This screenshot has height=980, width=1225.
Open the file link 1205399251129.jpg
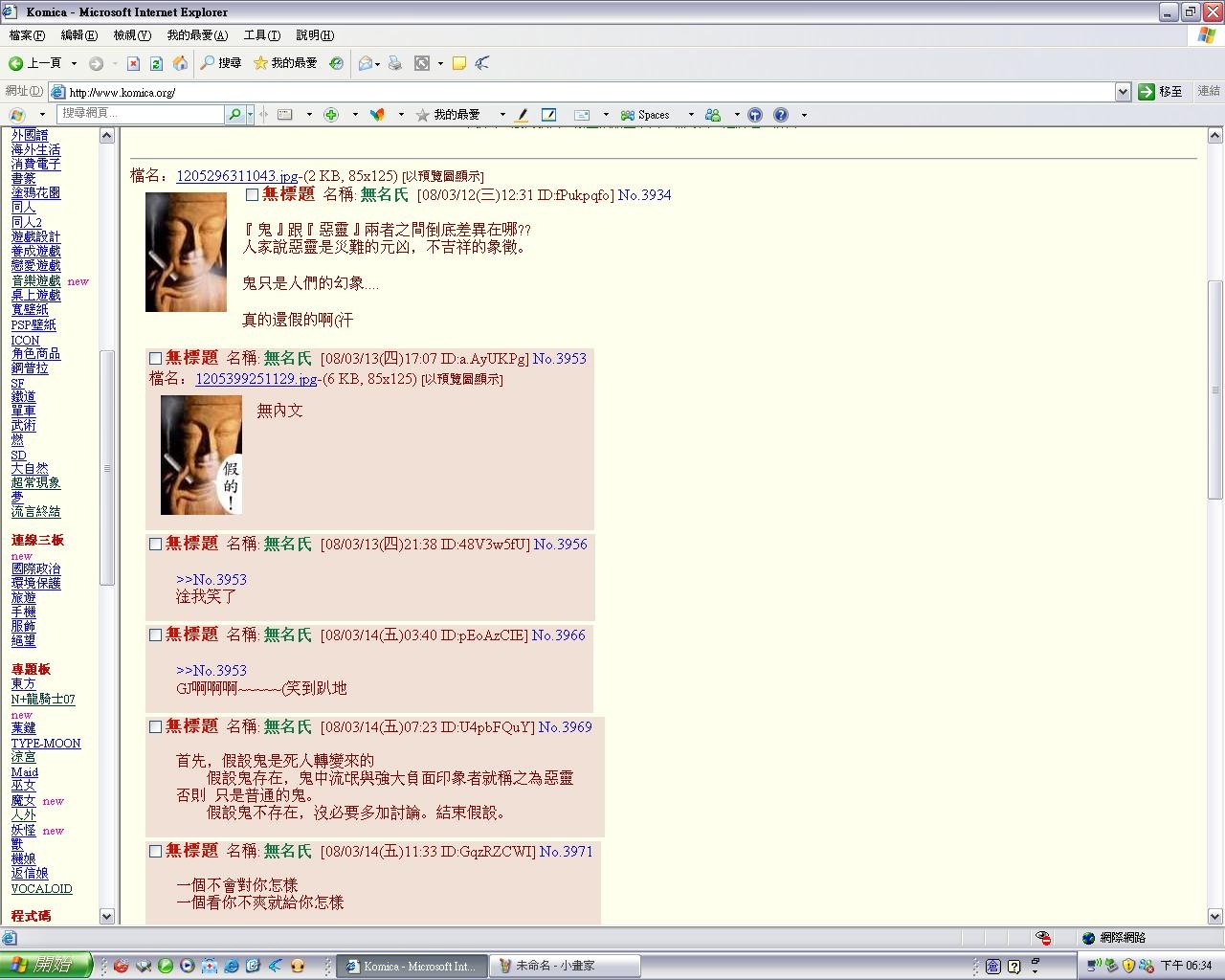click(x=256, y=379)
